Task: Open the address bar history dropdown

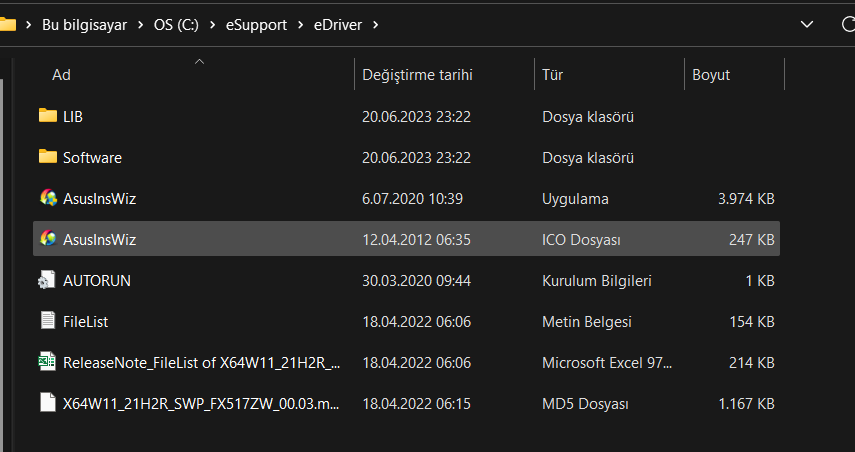Action: pyautogui.click(x=806, y=25)
